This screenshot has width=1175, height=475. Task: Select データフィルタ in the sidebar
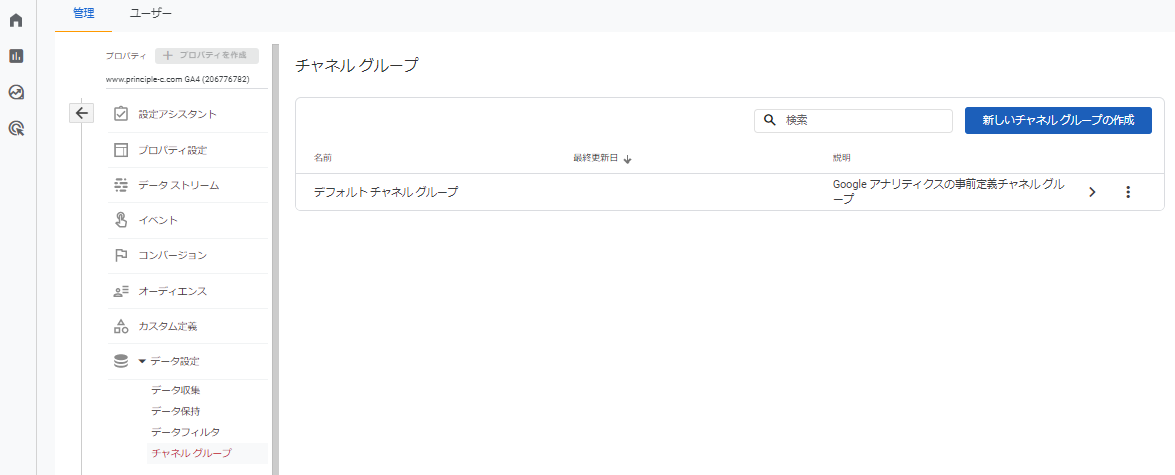click(x=185, y=432)
